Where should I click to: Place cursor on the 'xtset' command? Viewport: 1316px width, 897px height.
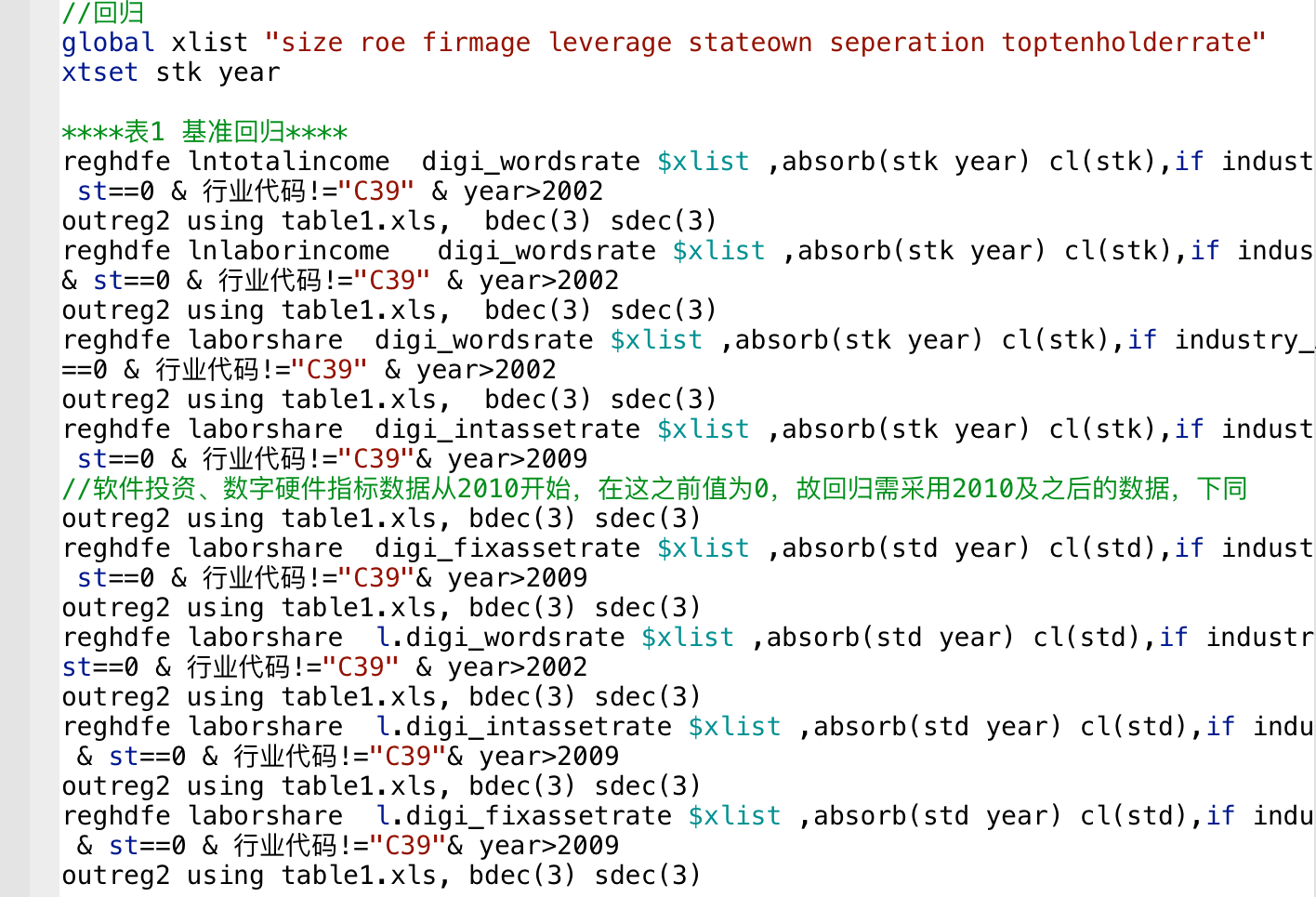tap(99, 73)
